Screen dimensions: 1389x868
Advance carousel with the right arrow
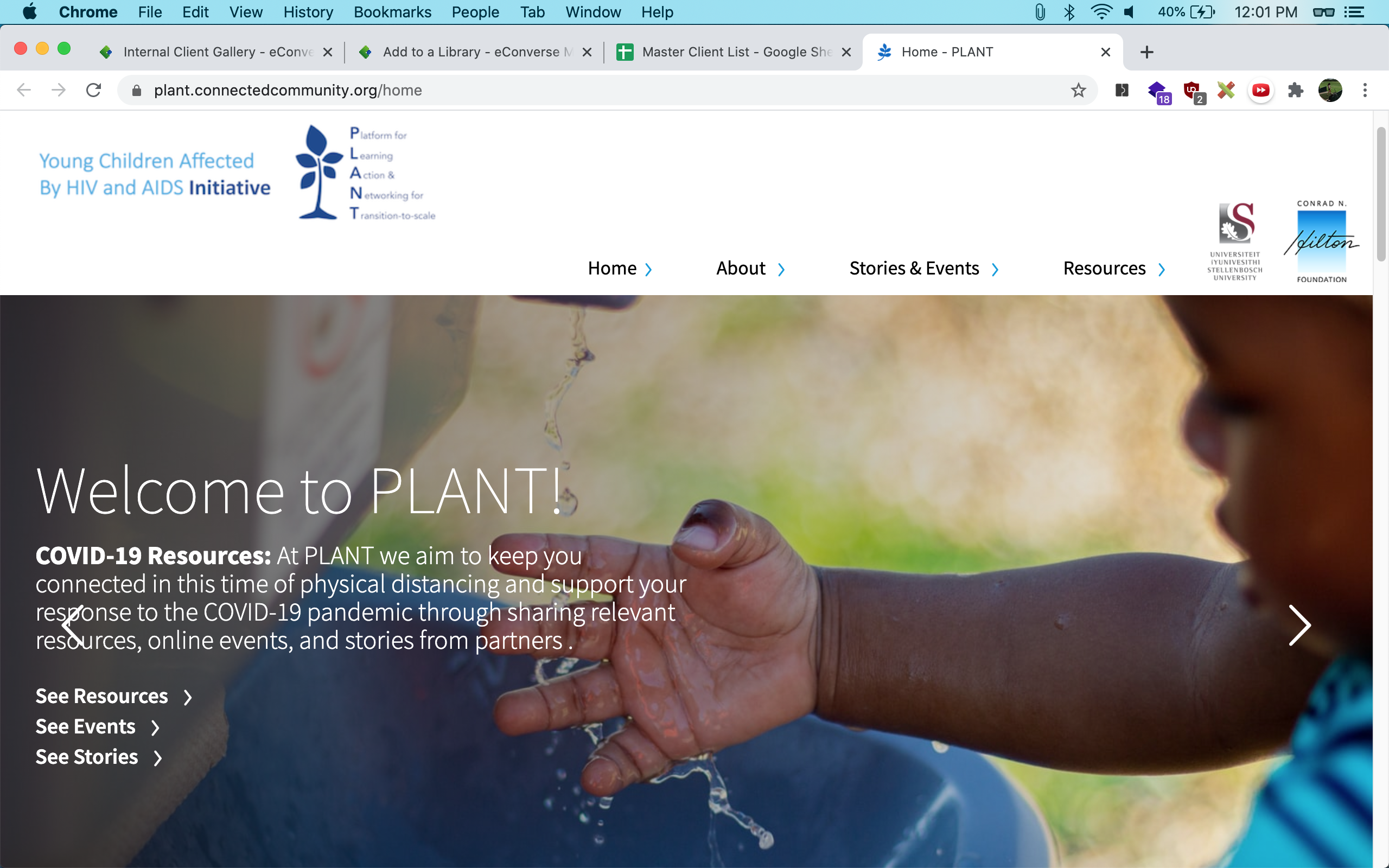tap(1299, 625)
